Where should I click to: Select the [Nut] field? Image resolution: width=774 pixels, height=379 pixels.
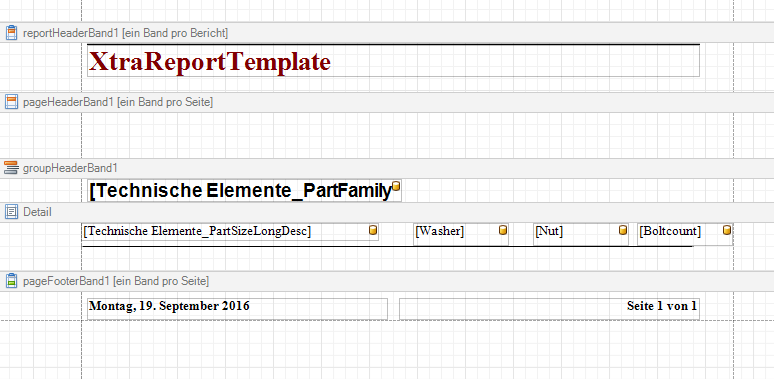581,234
